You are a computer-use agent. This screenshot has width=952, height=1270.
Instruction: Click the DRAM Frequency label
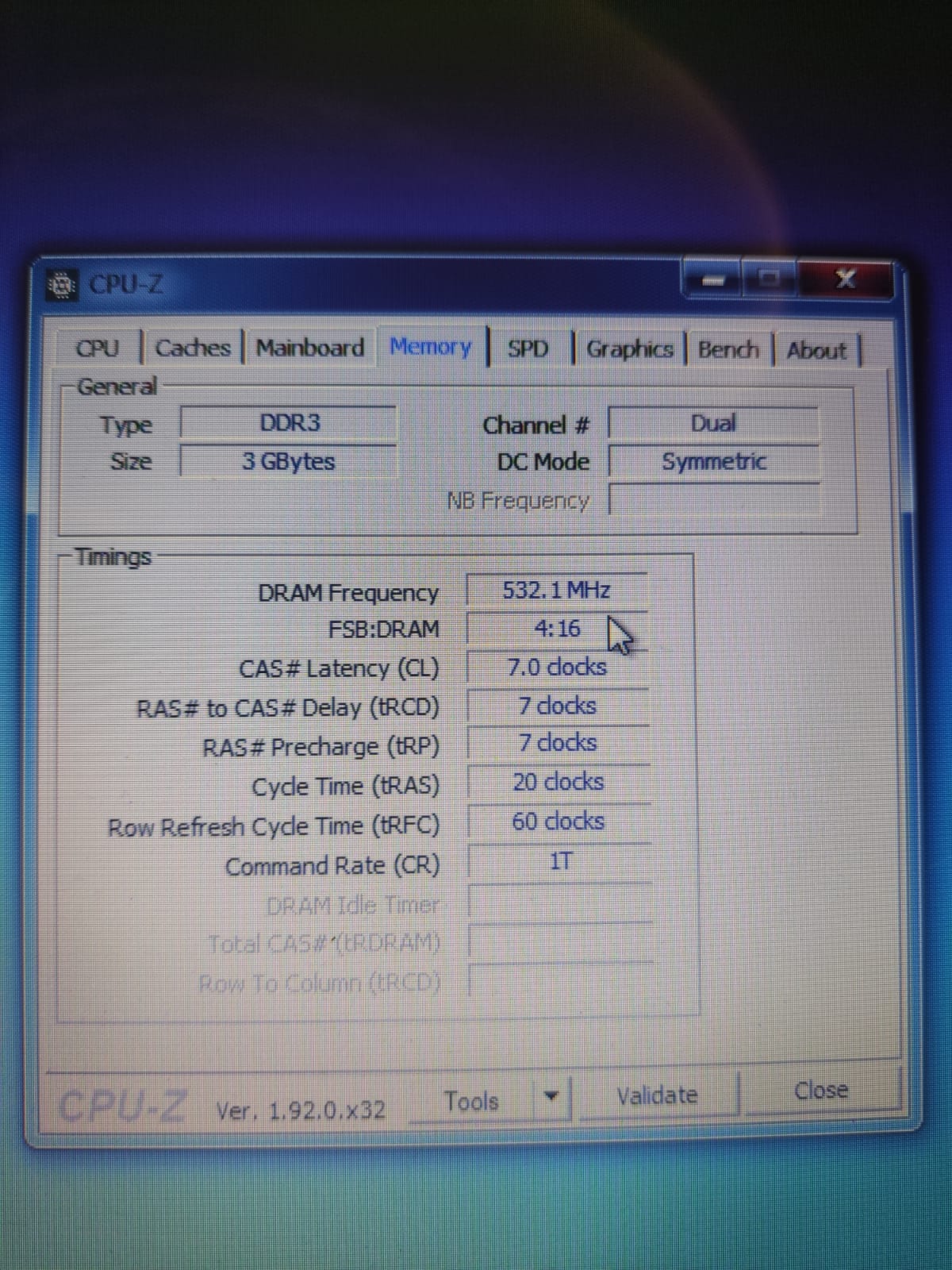click(x=347, y=593)
